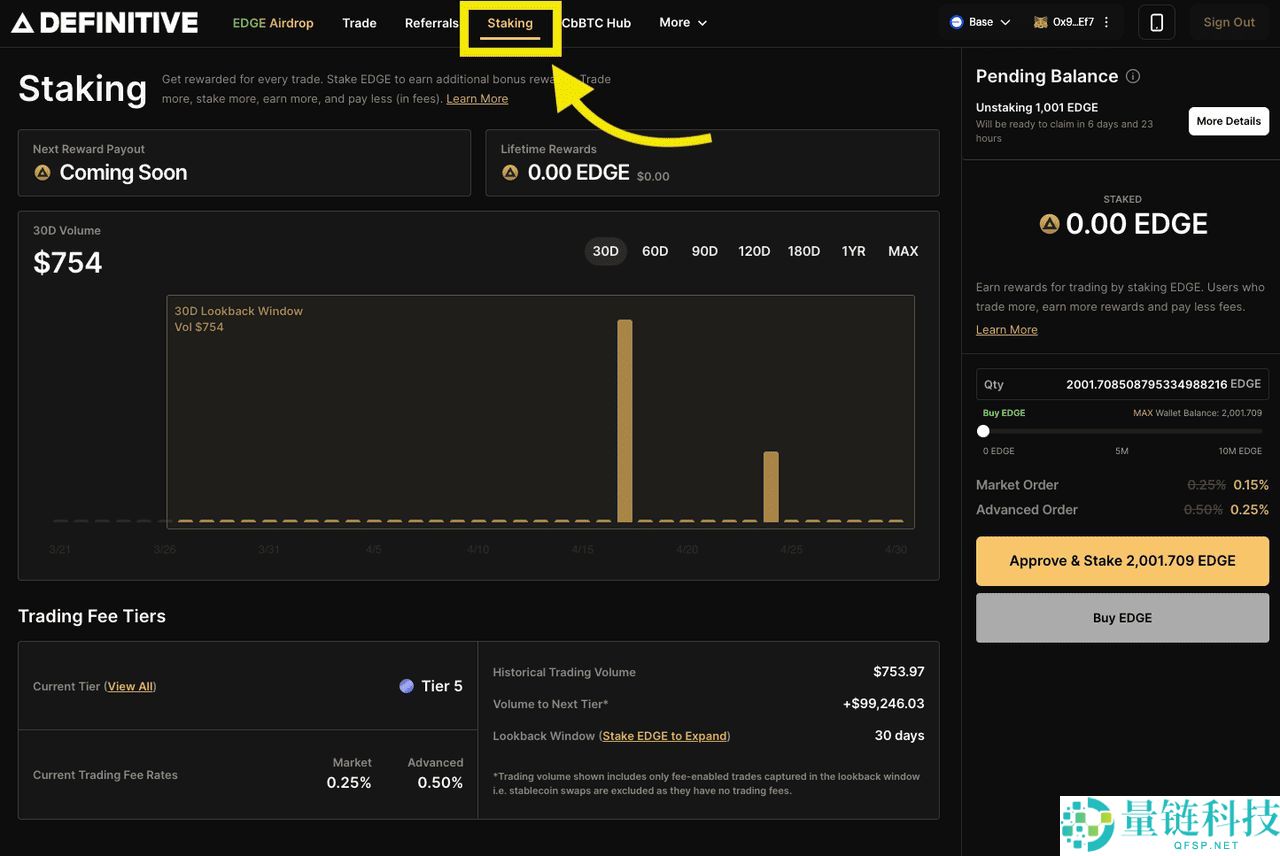Switch chart lookback to MAX
The width and height of the screenshot is (1280, 856).
903,251
